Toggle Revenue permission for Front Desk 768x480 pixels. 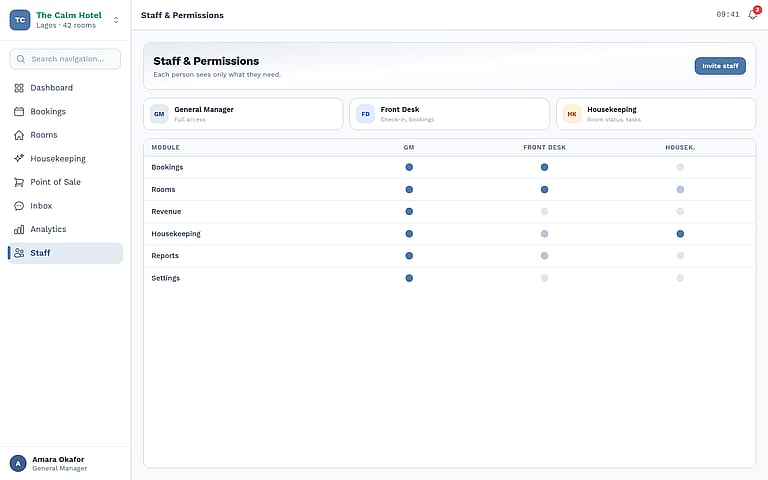[x=544, y=212]
